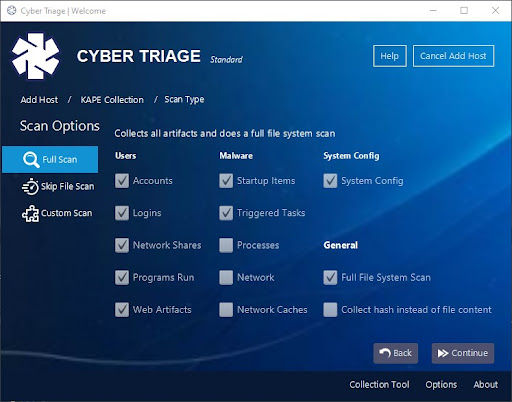The height and width of the screenshot is (402, 512).
Task: Minimize the Cyber Triage window
Action: (433, 11)
